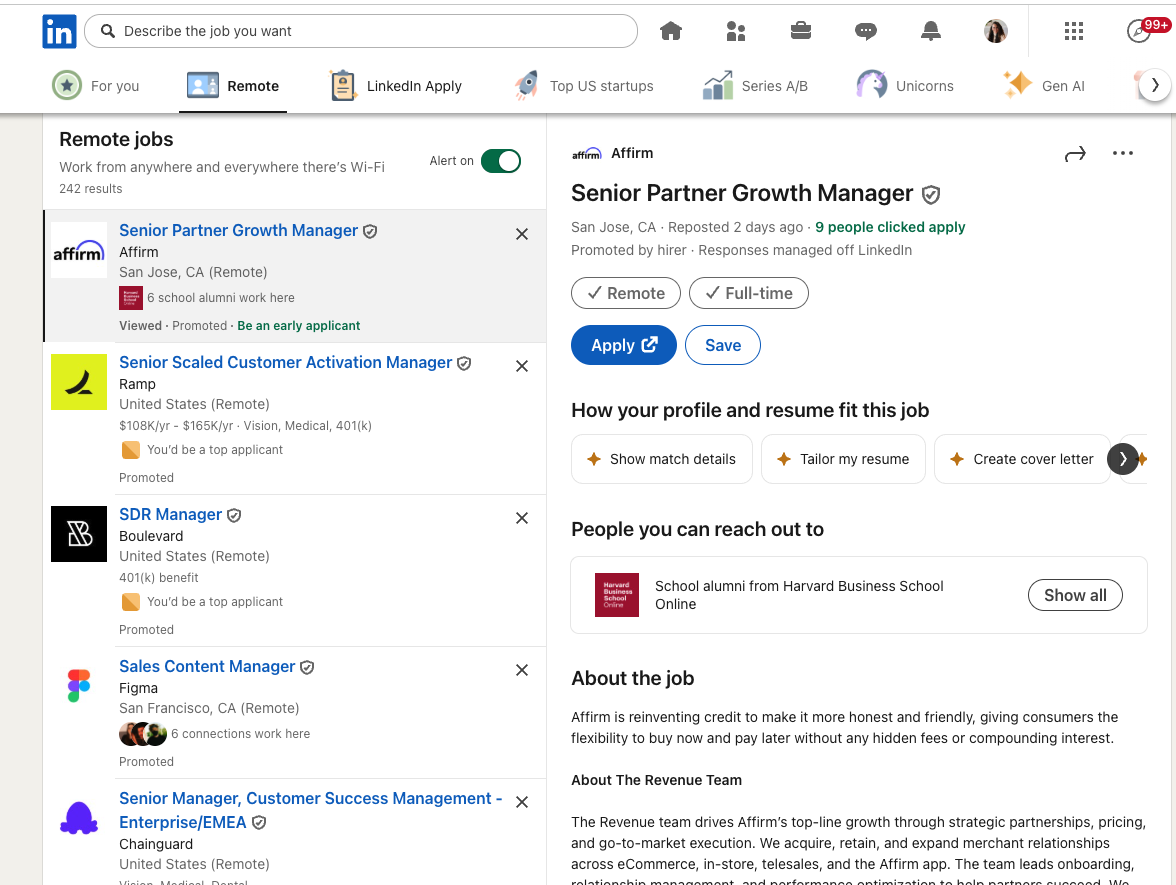Open the My Network people icon

[x=736, y=31]
